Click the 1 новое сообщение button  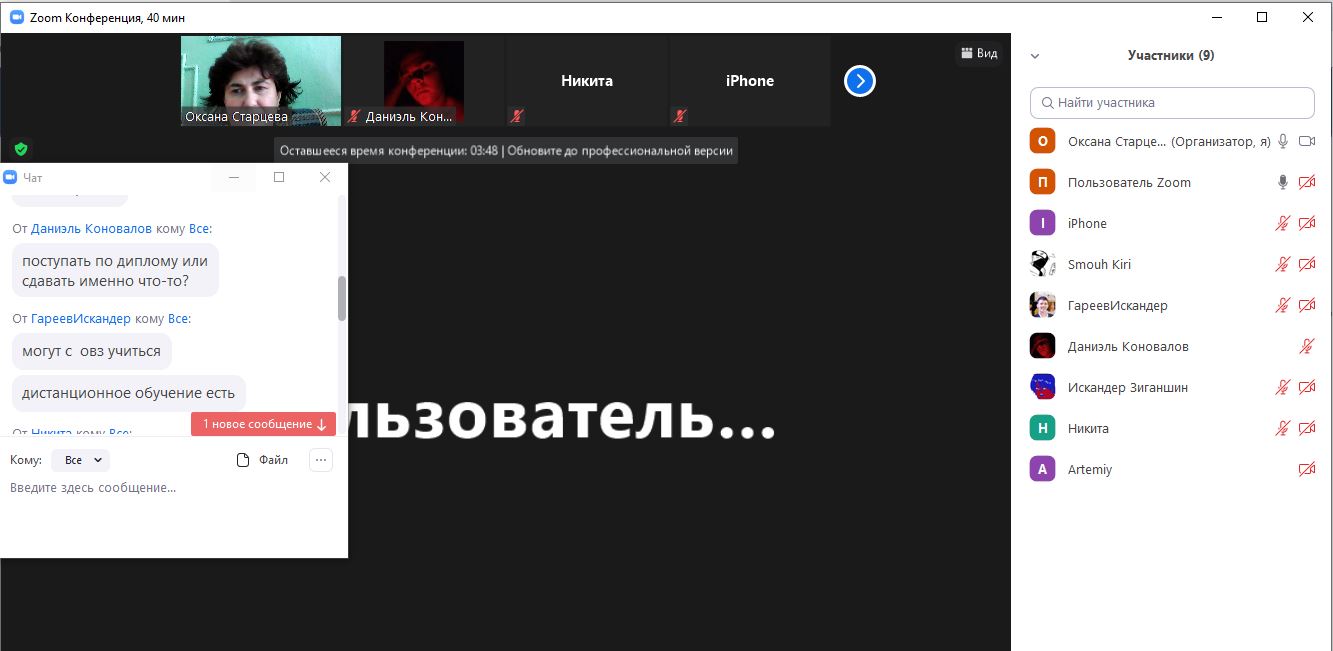pos(264,424)
